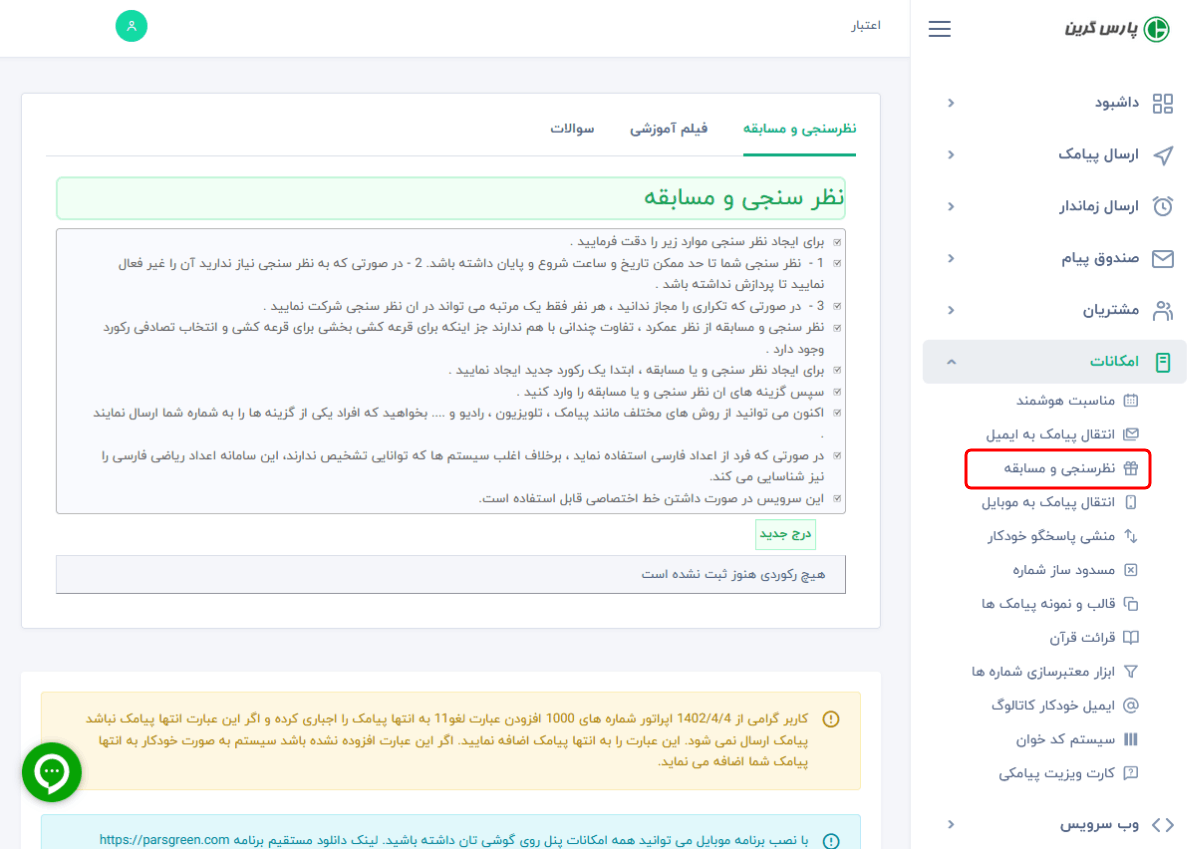Open the صندوق پیام envelope icon
The image size is (1190, 849).
[1163, 258]
